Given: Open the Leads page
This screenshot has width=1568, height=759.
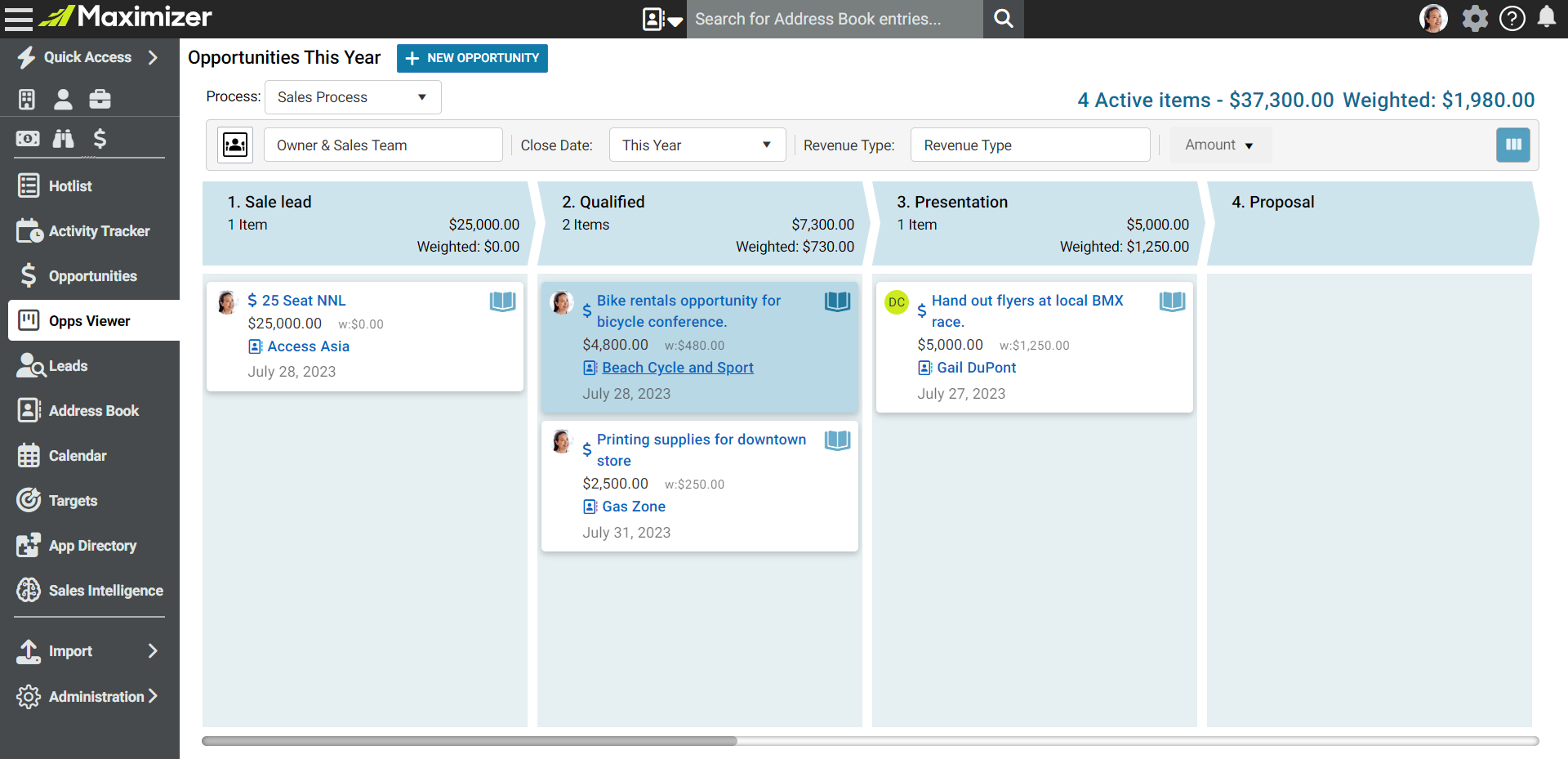Looking at the screenshot, I should (90, 366).
